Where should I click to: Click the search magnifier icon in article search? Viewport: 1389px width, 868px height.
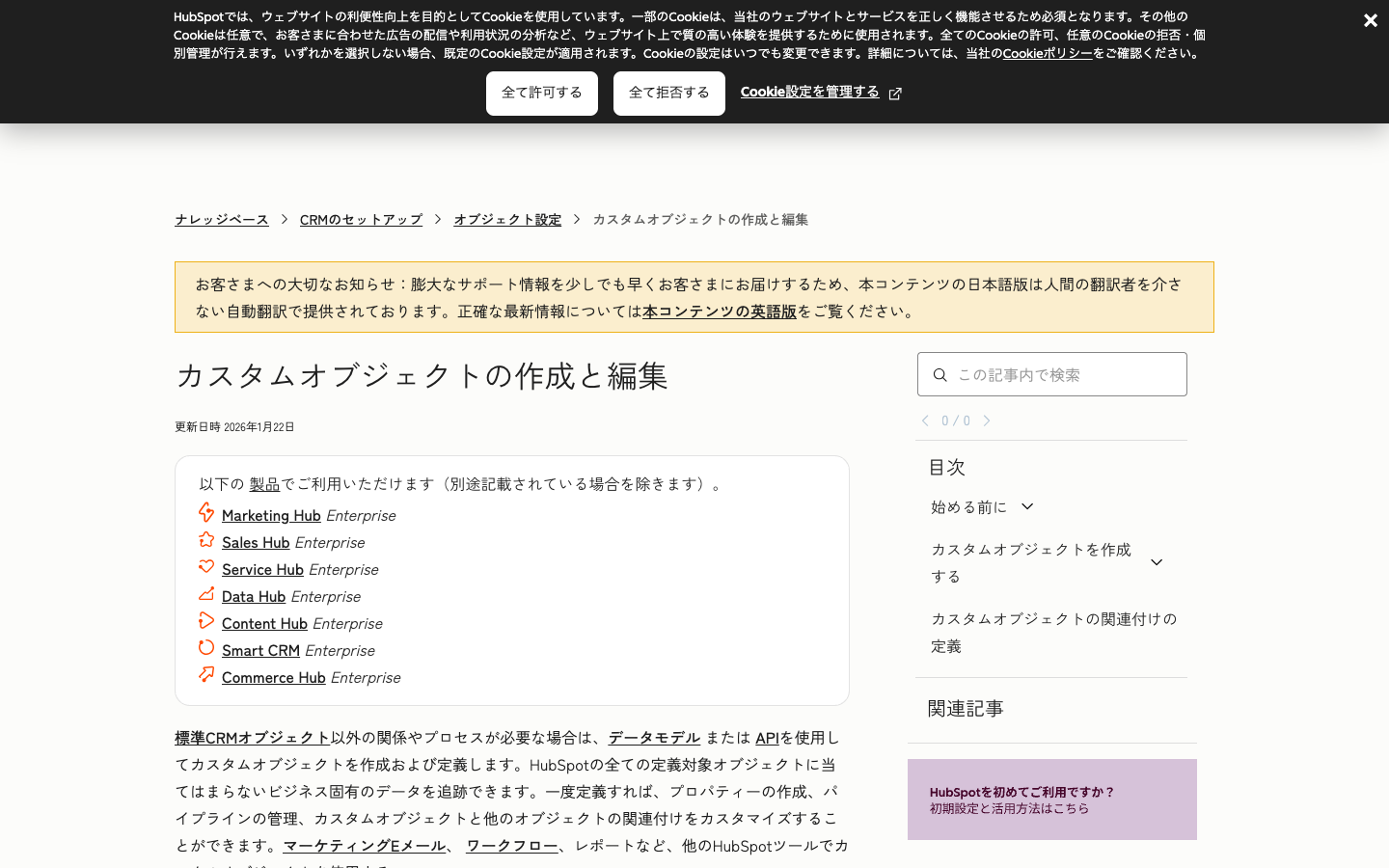point(940,375)
